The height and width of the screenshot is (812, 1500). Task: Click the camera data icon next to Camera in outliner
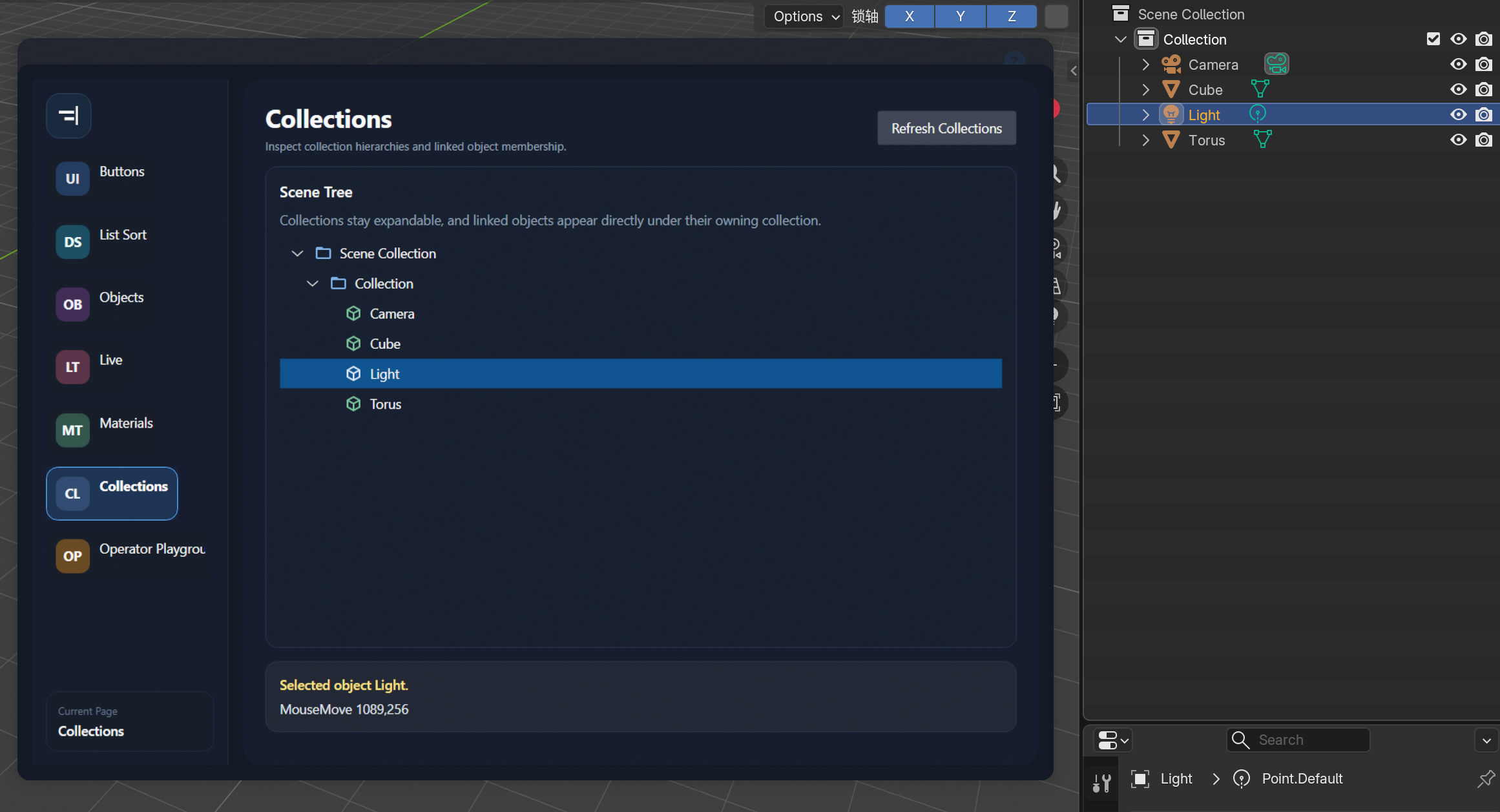(x=1276, y=63)
